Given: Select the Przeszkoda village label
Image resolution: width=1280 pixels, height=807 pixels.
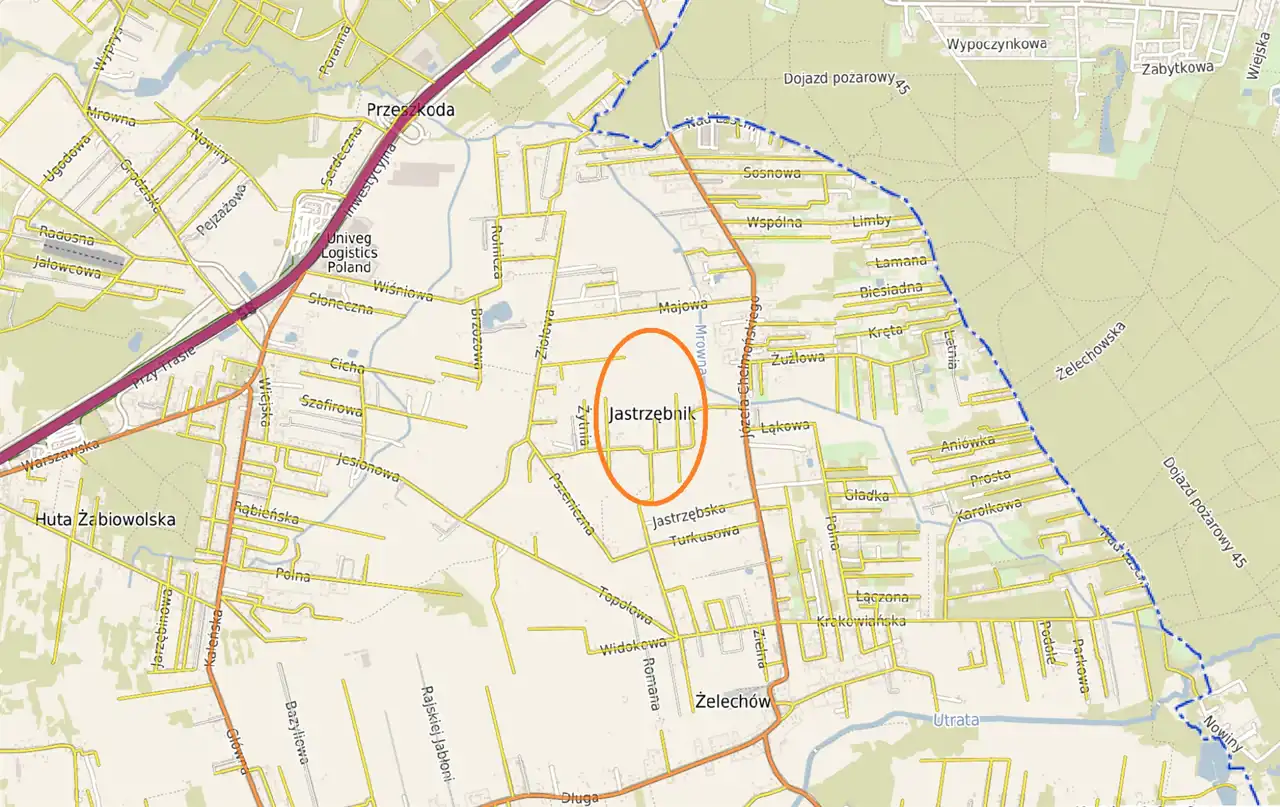Looking at the screenshot, I should pos(411,110).
